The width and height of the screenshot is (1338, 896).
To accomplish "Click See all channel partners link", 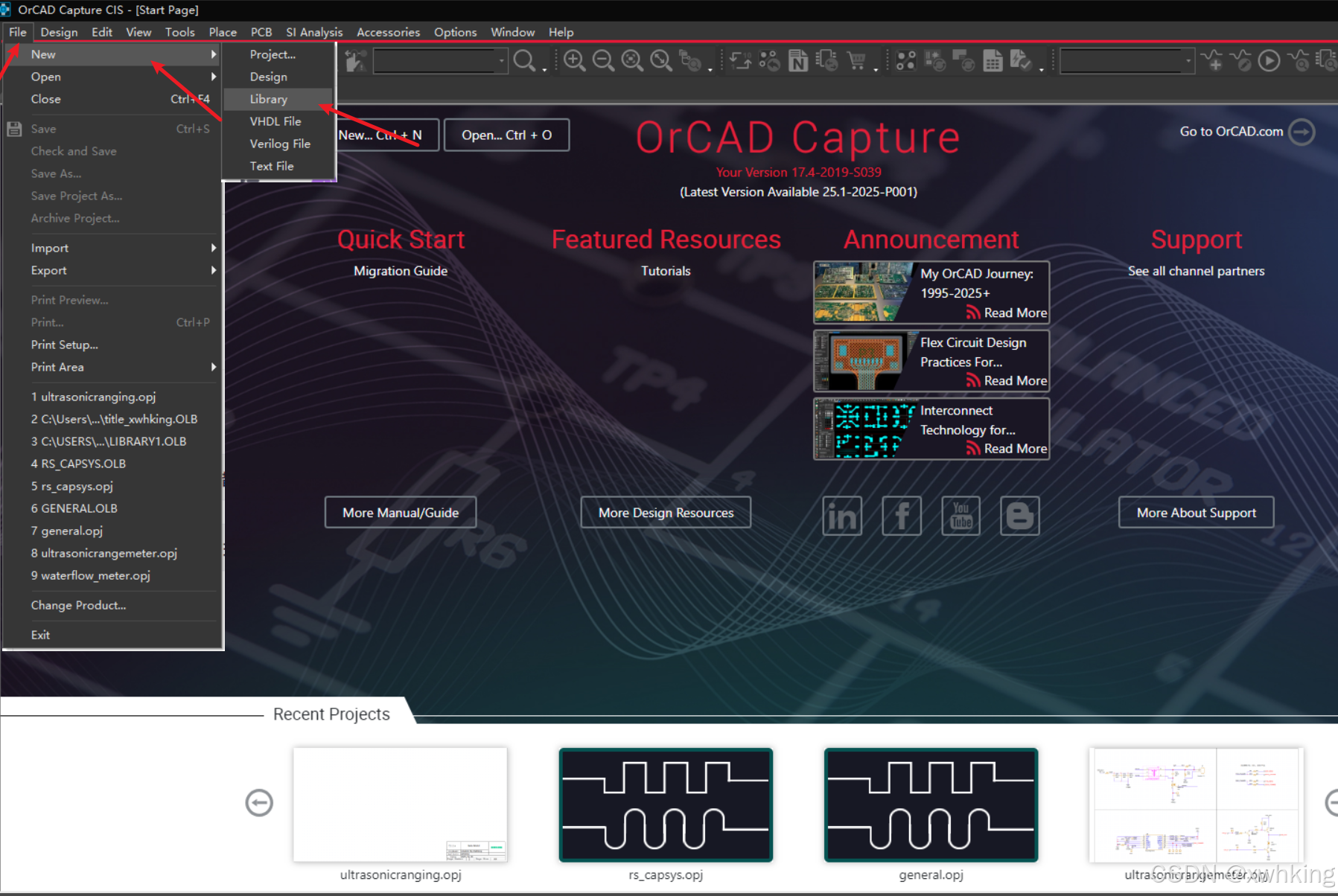I will point(1197,271).
